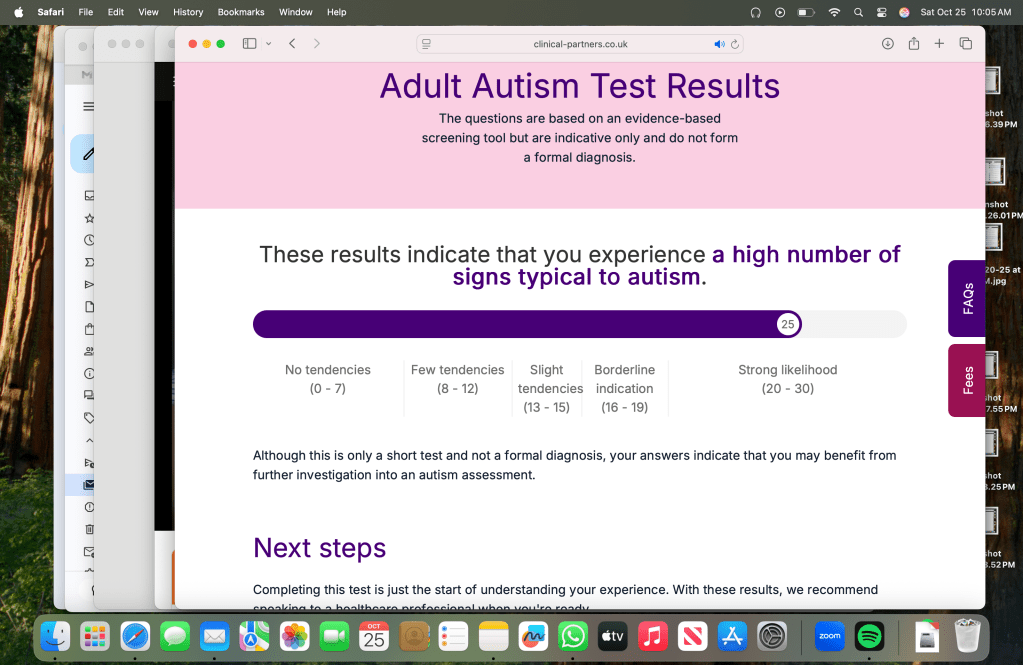The image size is (1023, 665).
Task: Click the clinical-partners.co.uk address bar
Action: pyautogui.click(x=580, y=44)
